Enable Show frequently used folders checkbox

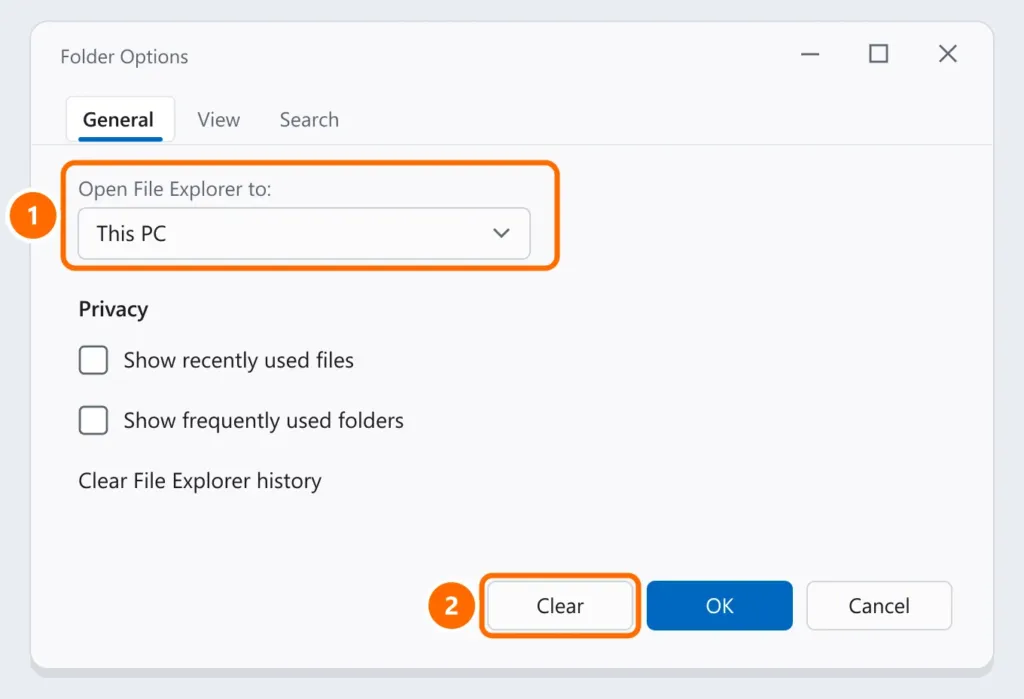93,420
